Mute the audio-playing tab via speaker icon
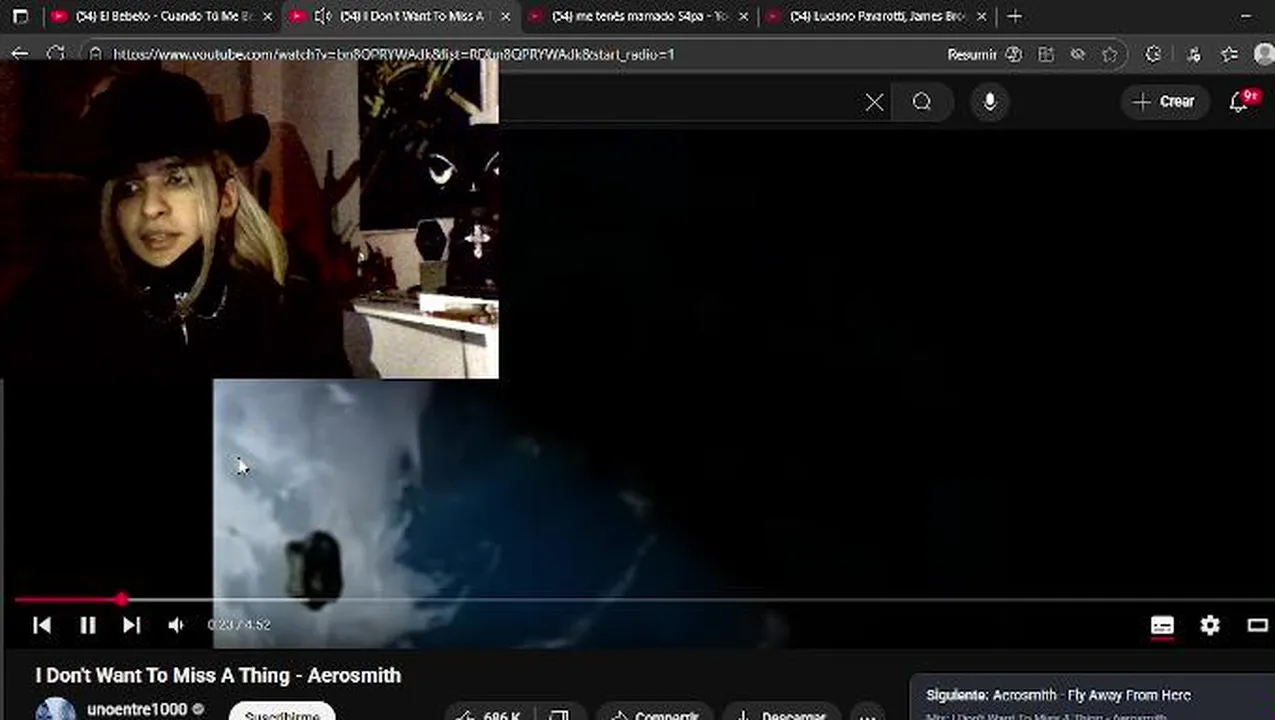Image resolution: width=1275 pixels, height=720 pixels. click(322, 17)
